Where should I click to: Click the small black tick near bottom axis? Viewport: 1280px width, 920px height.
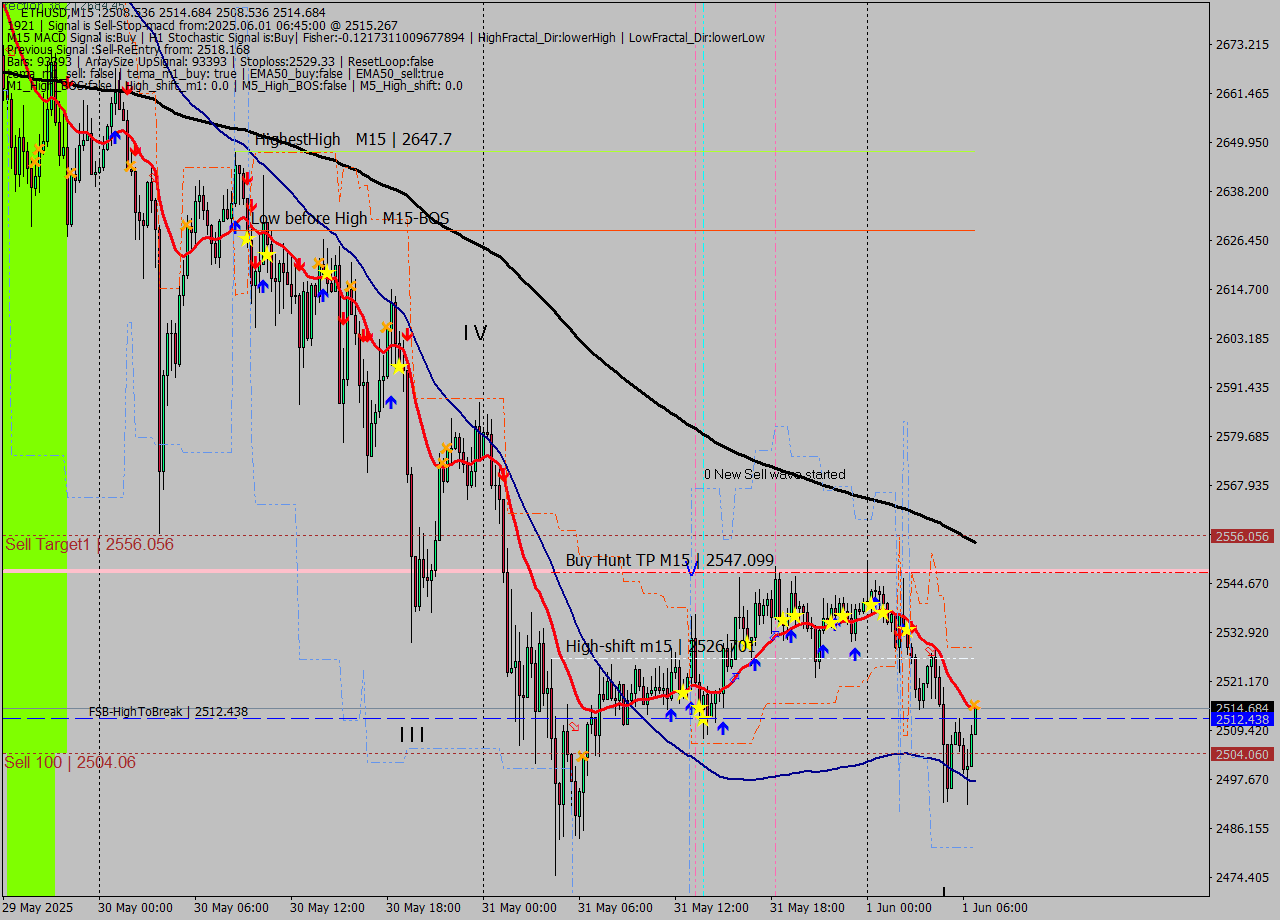(x=943, y=890)
